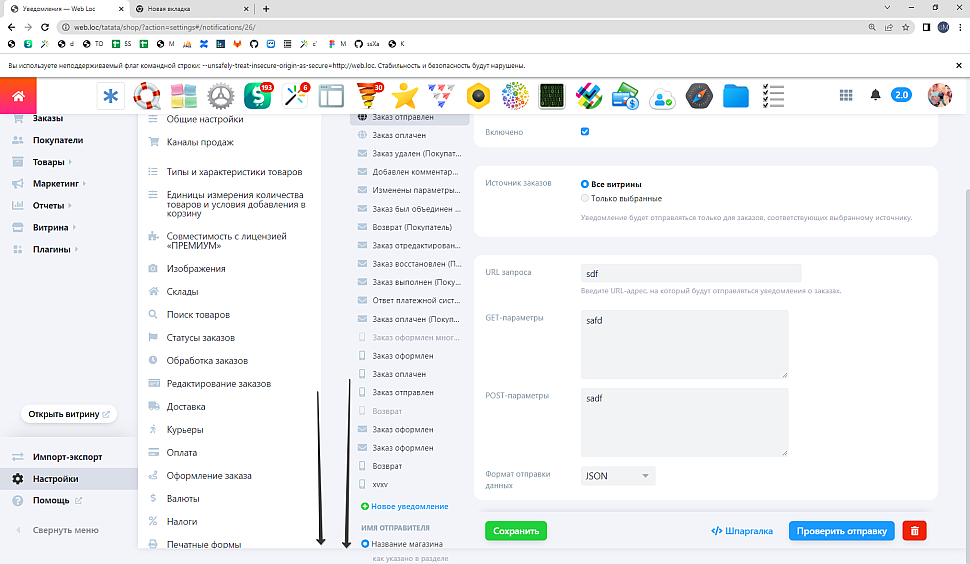Click the Проверить отправку button
Screen dimensions: 970x564
pos(841,531)
